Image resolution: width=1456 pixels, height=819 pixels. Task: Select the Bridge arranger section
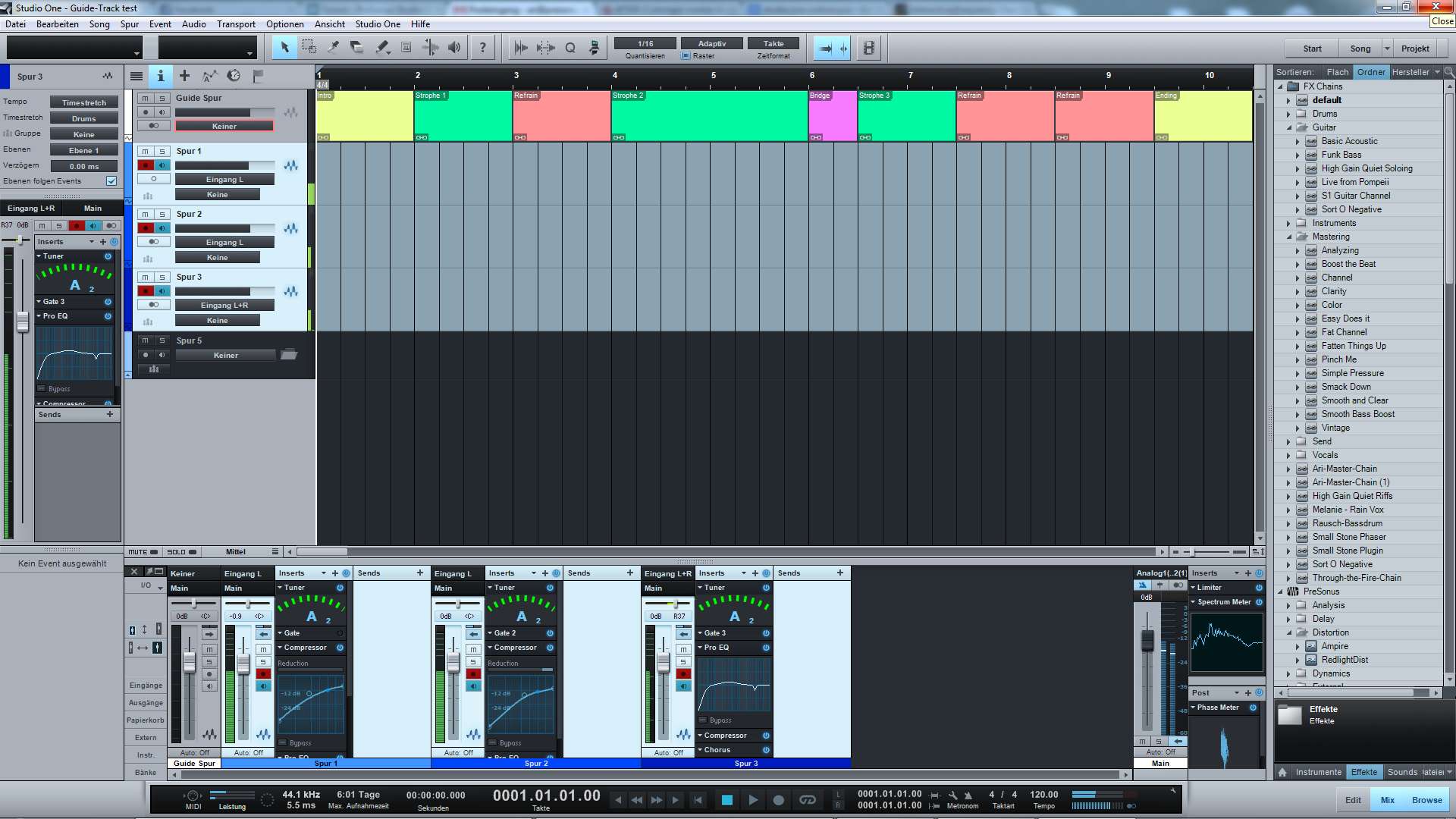[x=833, y=116]
